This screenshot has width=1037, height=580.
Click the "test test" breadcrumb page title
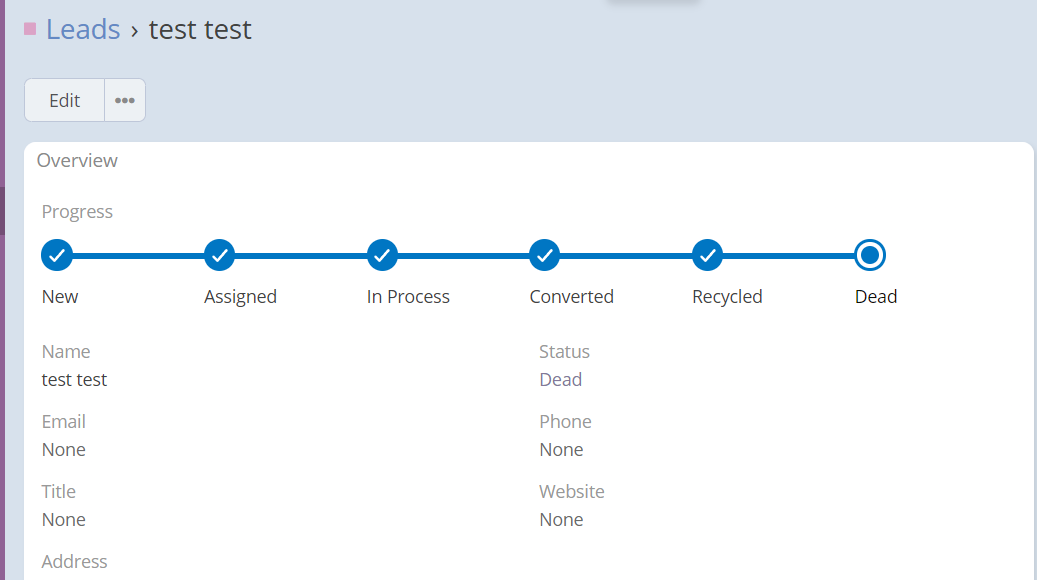200,30
